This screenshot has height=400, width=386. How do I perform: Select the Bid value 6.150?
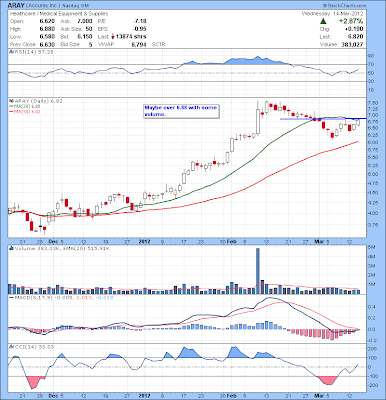coord(84,37)
